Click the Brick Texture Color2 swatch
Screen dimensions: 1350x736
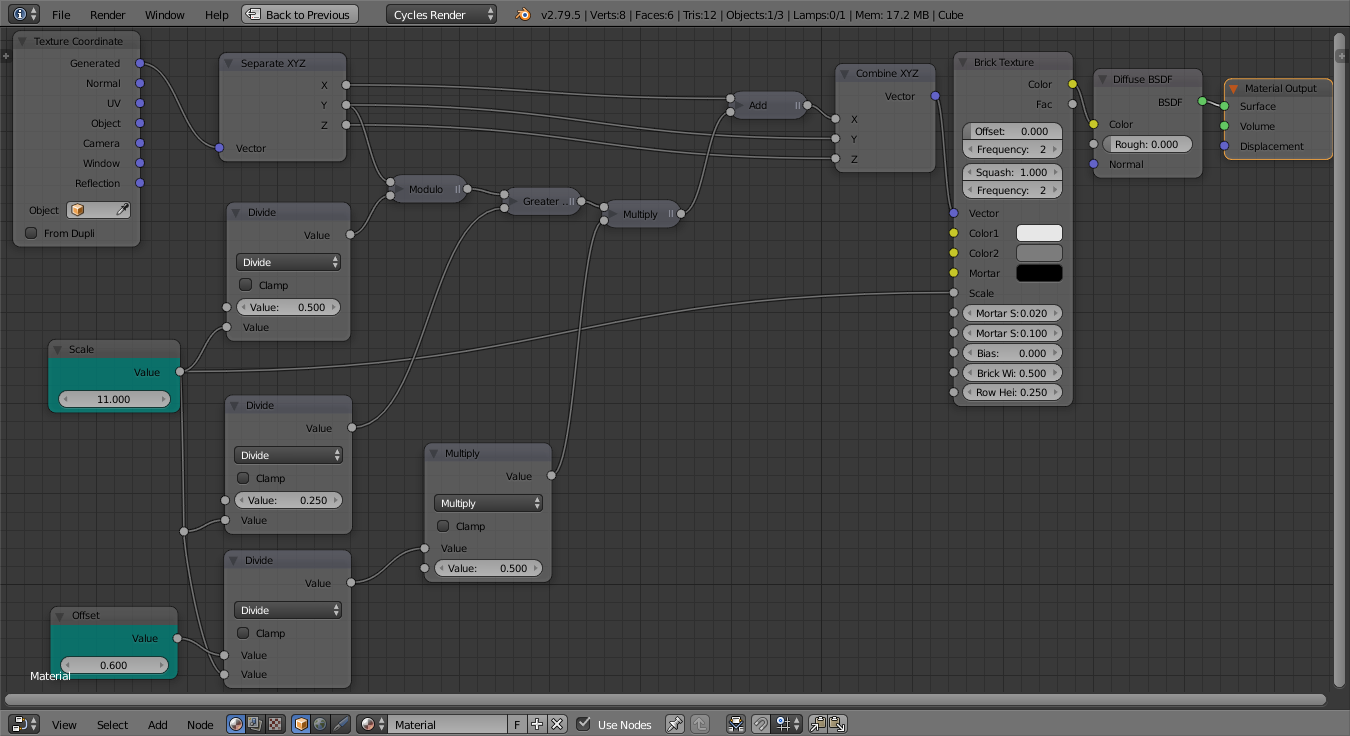pos(1039,253)
